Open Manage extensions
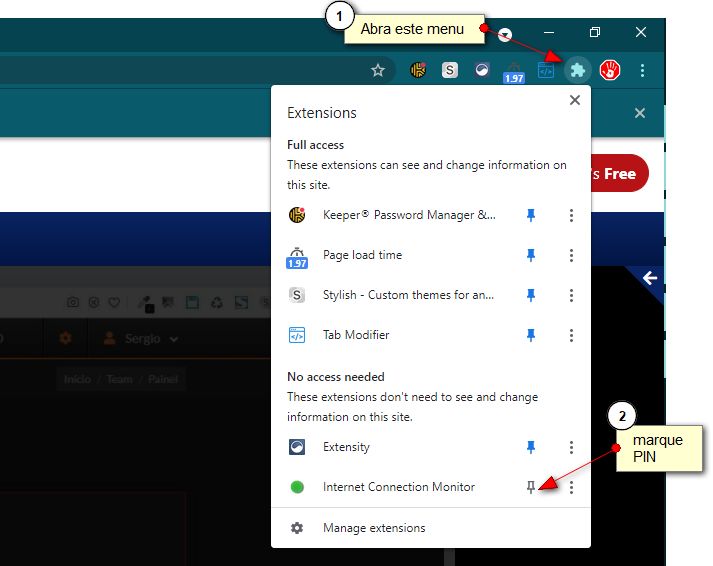Image resolution: width=713 pixels, height=566 pixels. 431,528
